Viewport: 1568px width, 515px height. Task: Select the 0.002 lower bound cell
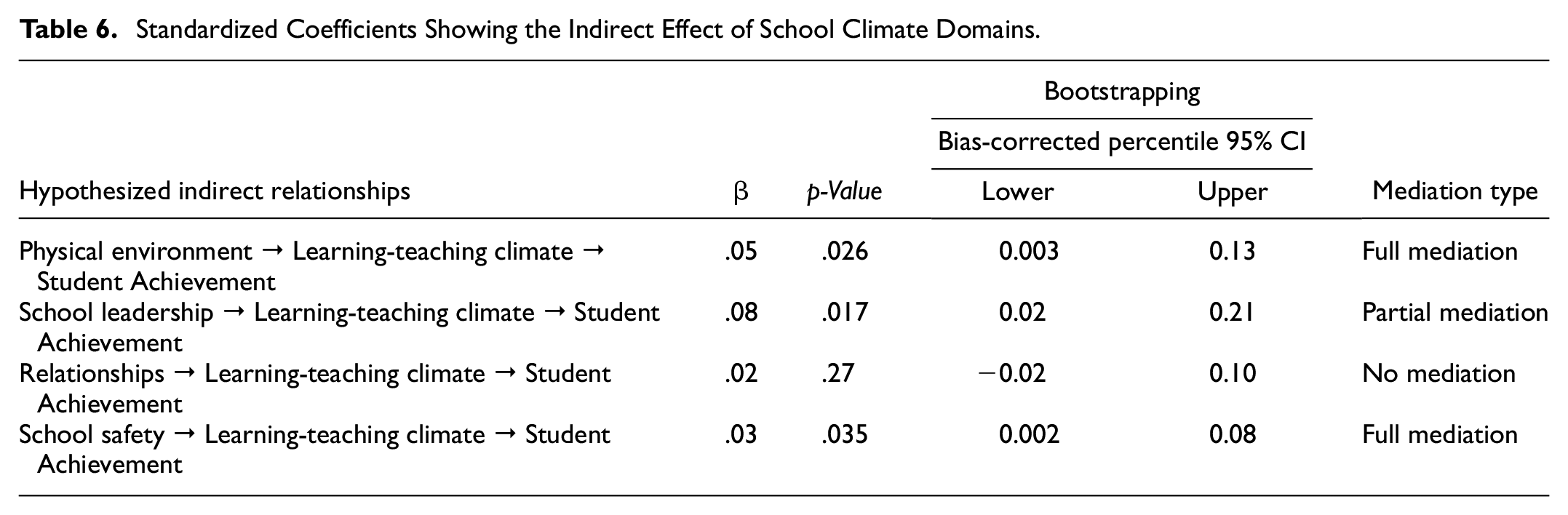1029,435
